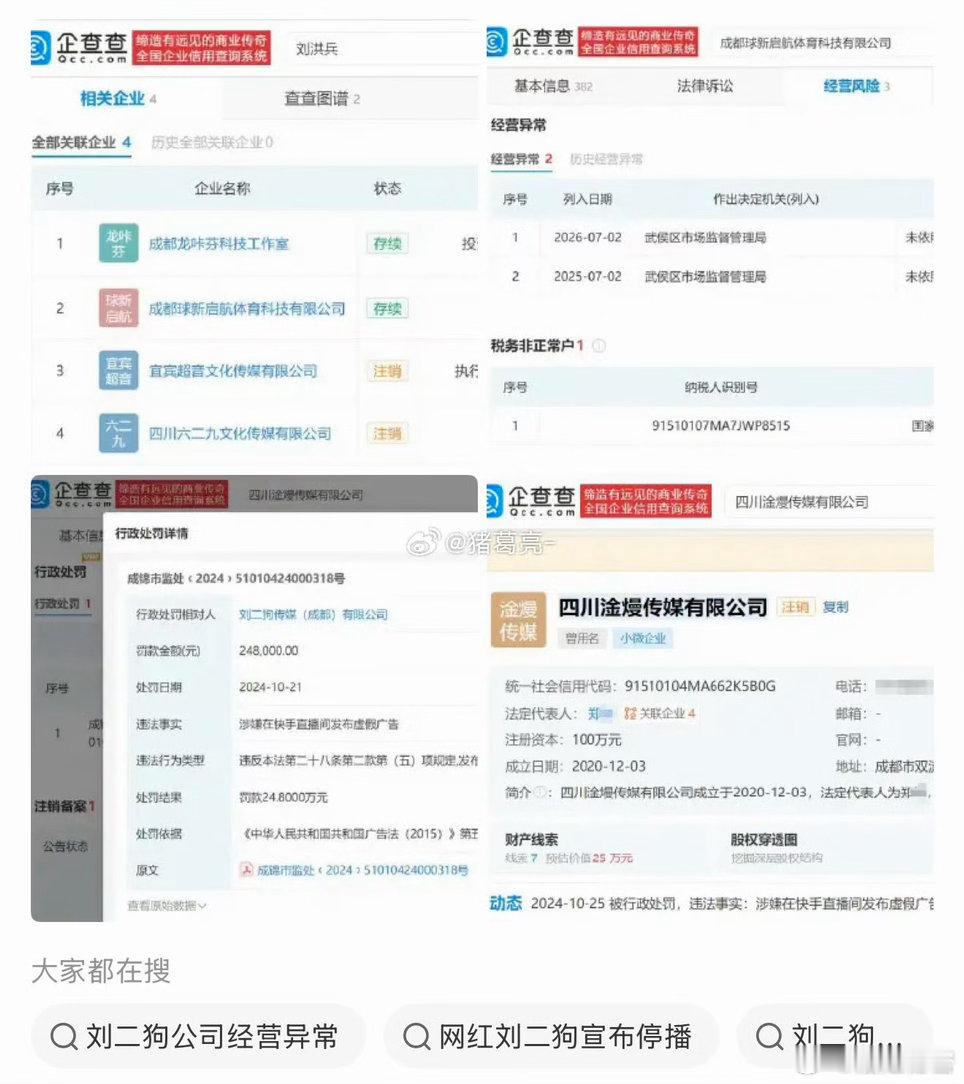This screenshot has width=964, height=1084.
Task: Open the 法律诉讼 tab
Action: click(x=705, y=86)
